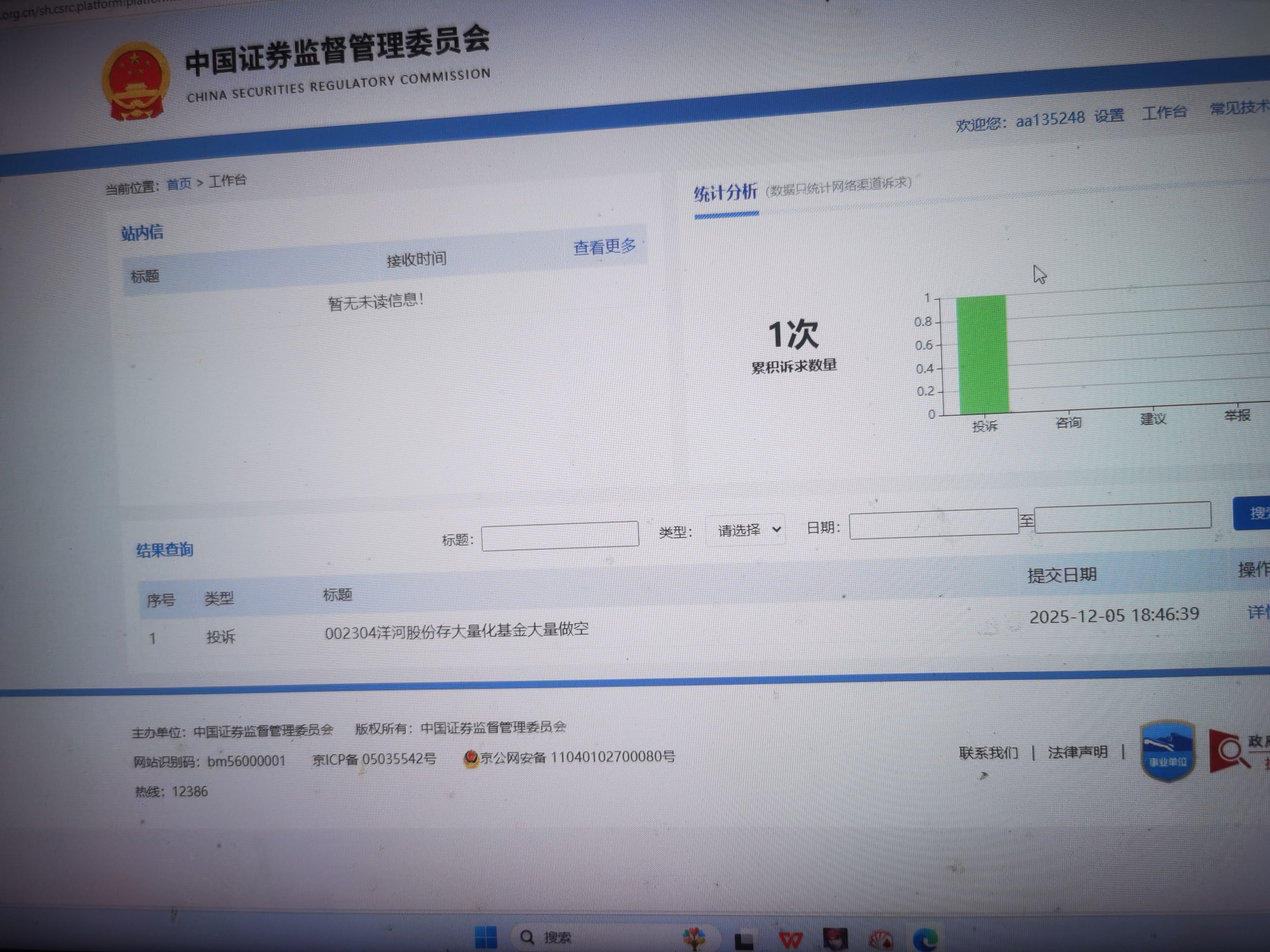The width and height of the screenshot is (1270, 952).
Task: Go to 工作台 in the top navigation
Action: (x=1164, y=112)
